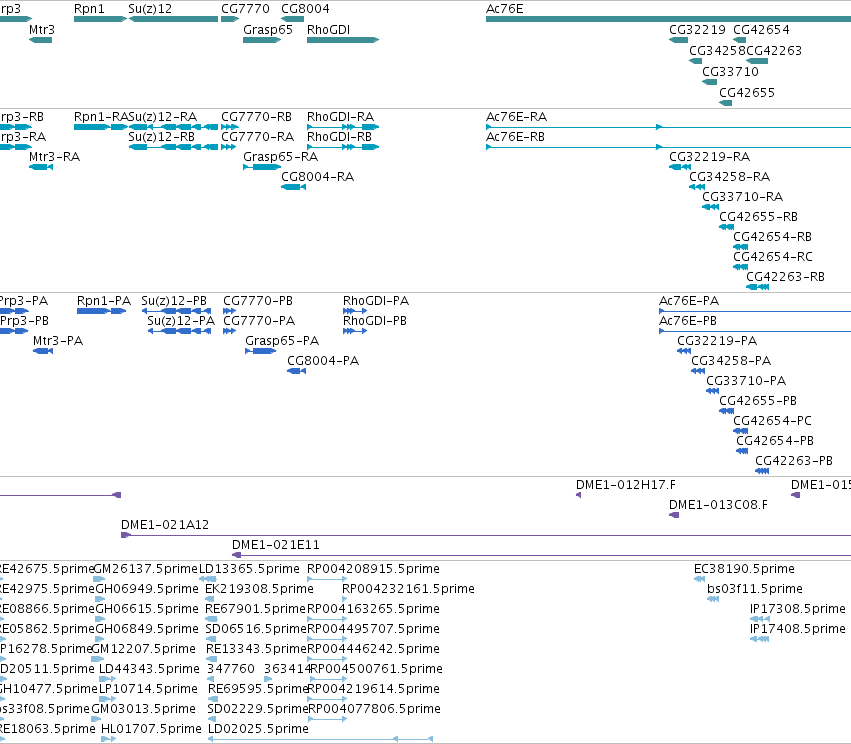The image size is (851, 744).
Task: Select the CG42655 gene label
Action: pyautogui.click(x=747, y=93)
